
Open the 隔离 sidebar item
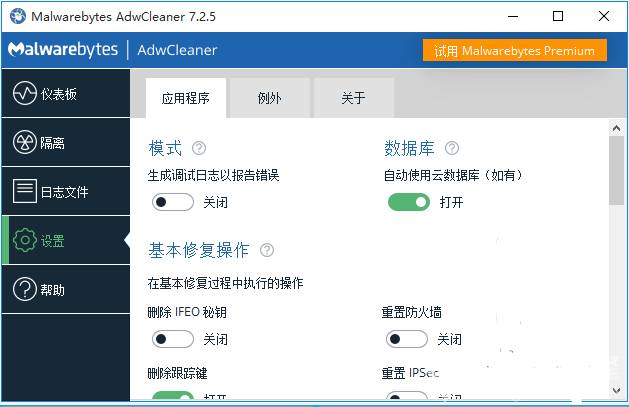tap(66, 142)
